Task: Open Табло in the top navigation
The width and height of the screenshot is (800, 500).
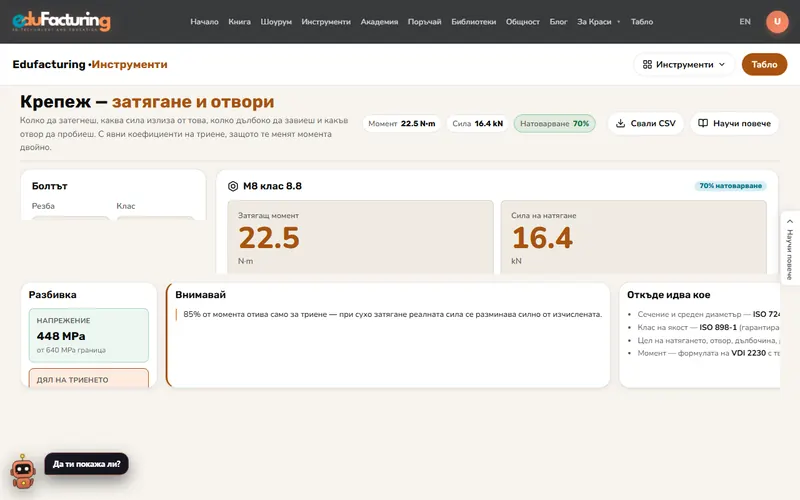Action: click(642, 21)
